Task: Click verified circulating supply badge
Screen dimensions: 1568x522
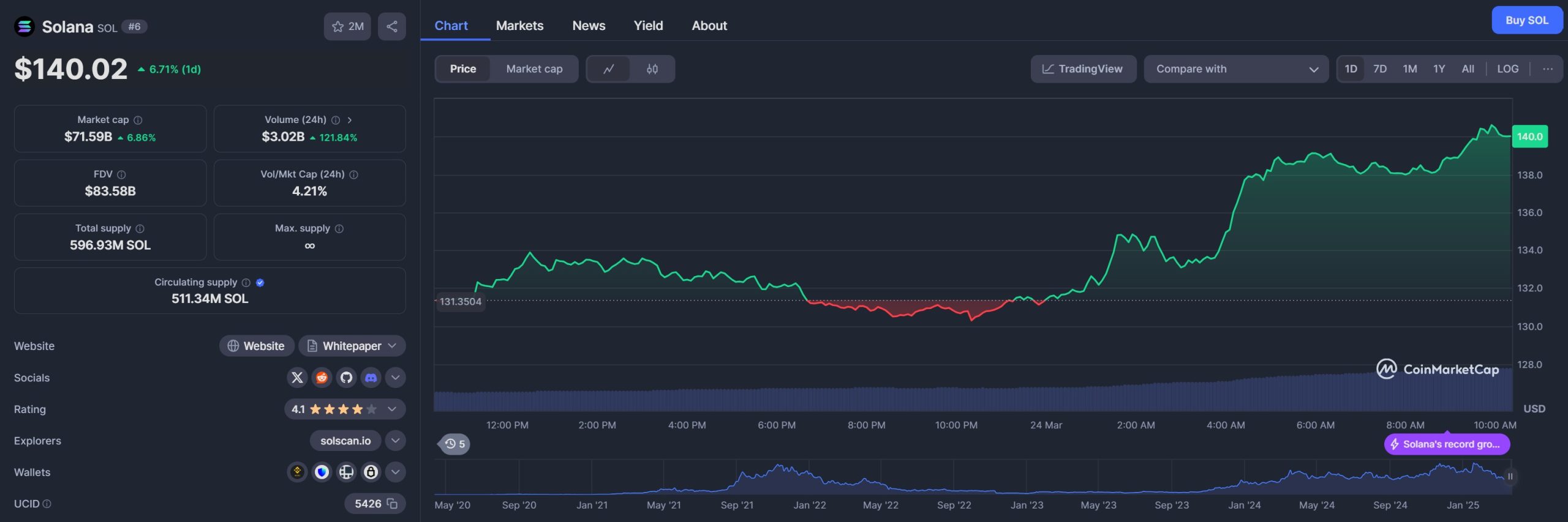Action: (260, 282)
